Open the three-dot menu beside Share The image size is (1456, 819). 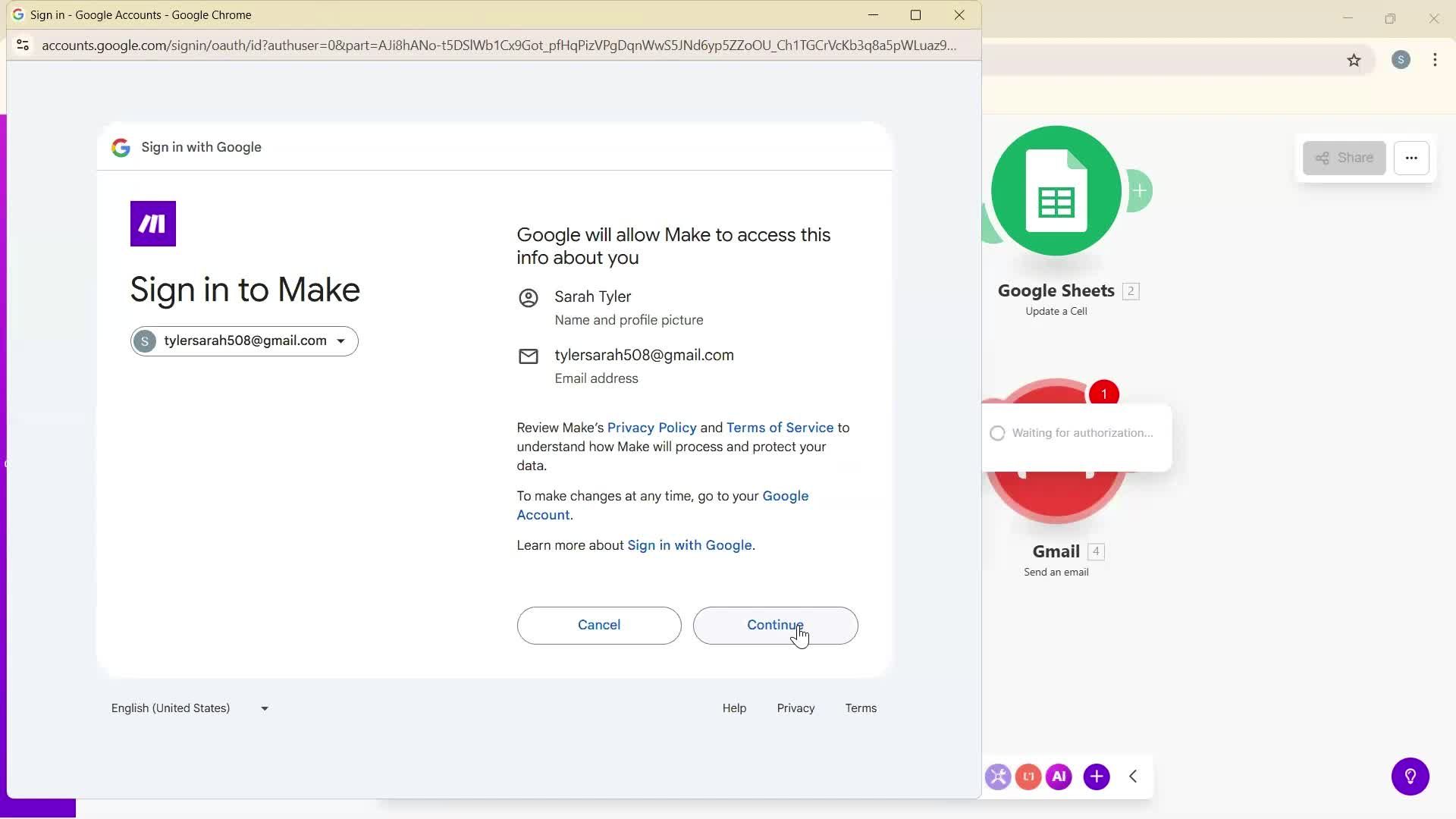[1412, 158]
